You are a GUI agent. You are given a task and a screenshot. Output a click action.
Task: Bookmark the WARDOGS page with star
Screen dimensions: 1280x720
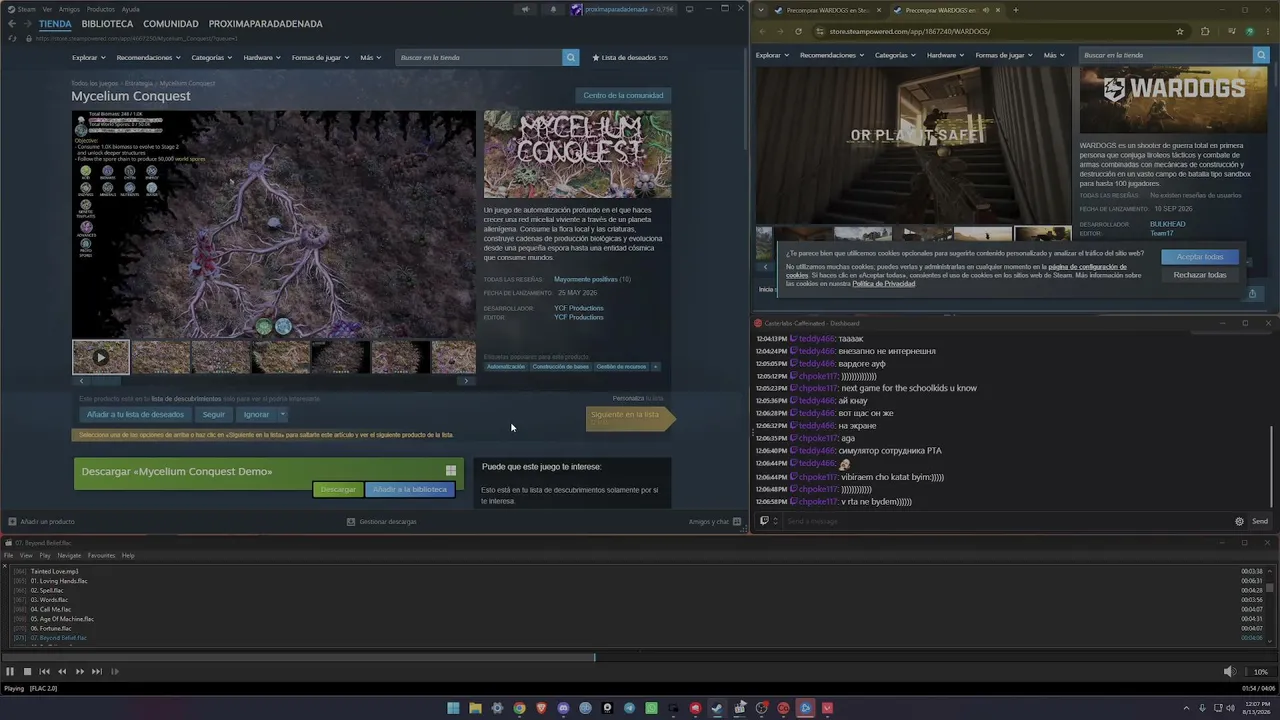[1180, 31]
